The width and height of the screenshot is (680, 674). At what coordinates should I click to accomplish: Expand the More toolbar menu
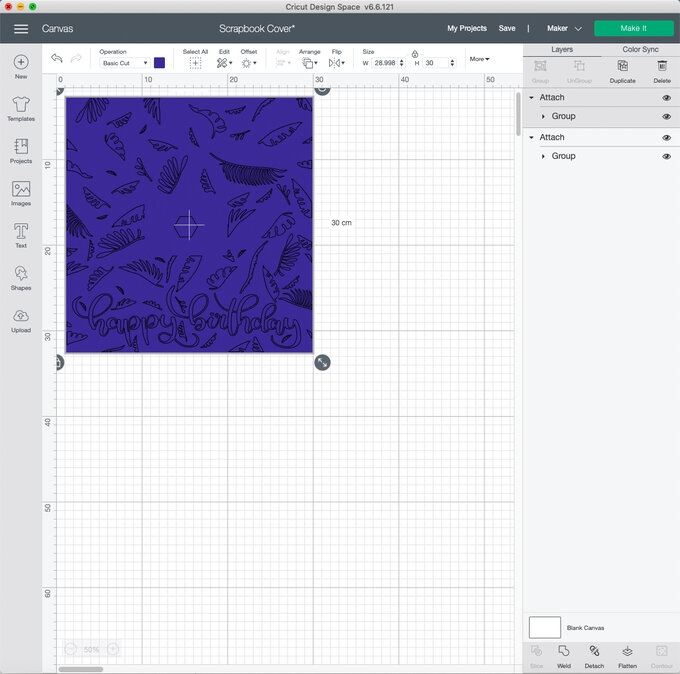pos(479,59)
